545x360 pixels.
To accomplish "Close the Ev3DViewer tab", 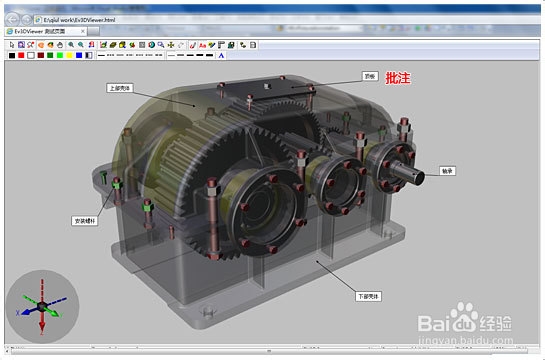I will (x=83, y=31).
